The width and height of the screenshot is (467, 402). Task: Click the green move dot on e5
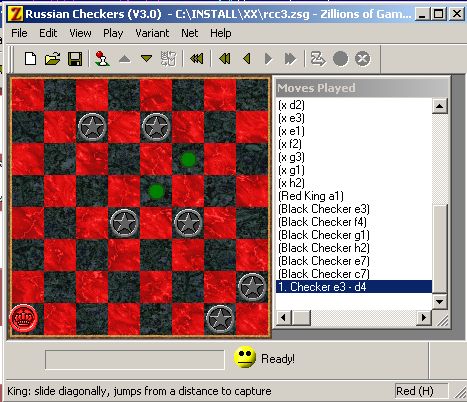156,191
